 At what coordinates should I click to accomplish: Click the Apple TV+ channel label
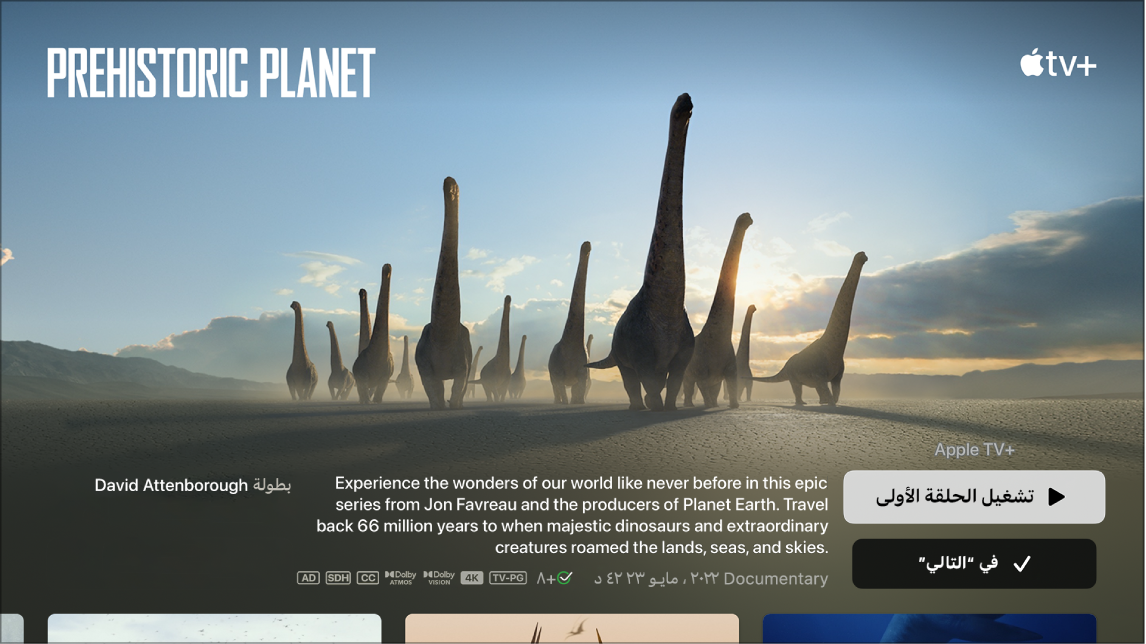point(974,450)
